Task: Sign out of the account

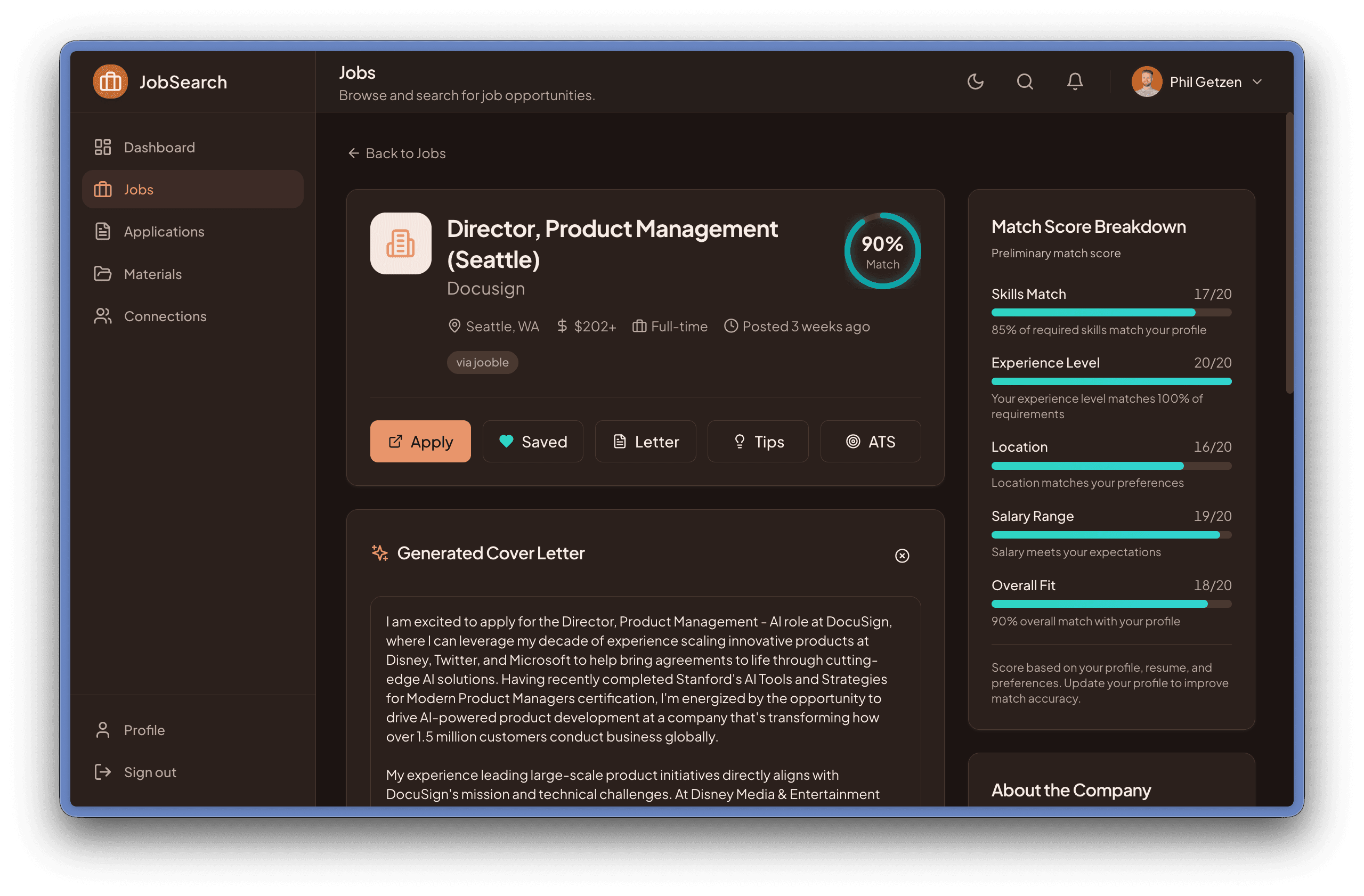Action: click(x=150, y=772)
